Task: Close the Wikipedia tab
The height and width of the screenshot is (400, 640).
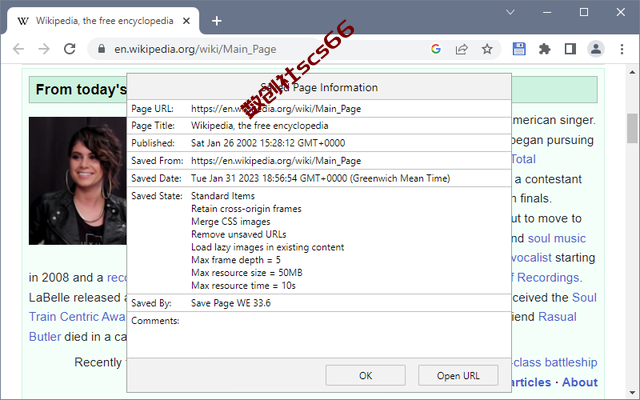Action: (x=186, y=21)
